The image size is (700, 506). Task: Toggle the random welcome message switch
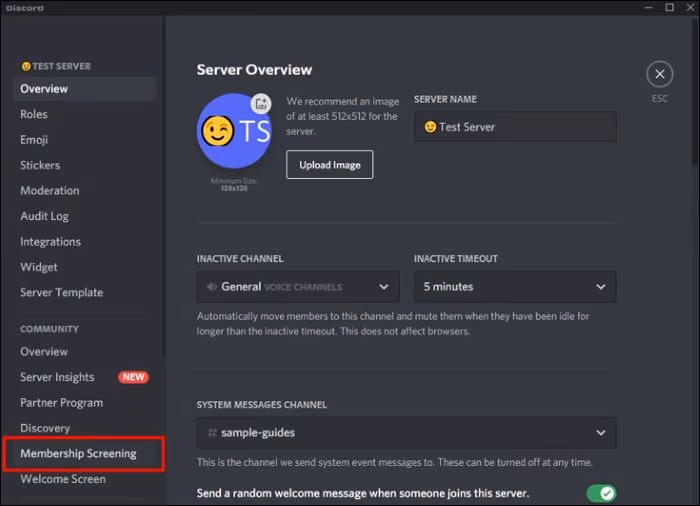pos(601,493)
